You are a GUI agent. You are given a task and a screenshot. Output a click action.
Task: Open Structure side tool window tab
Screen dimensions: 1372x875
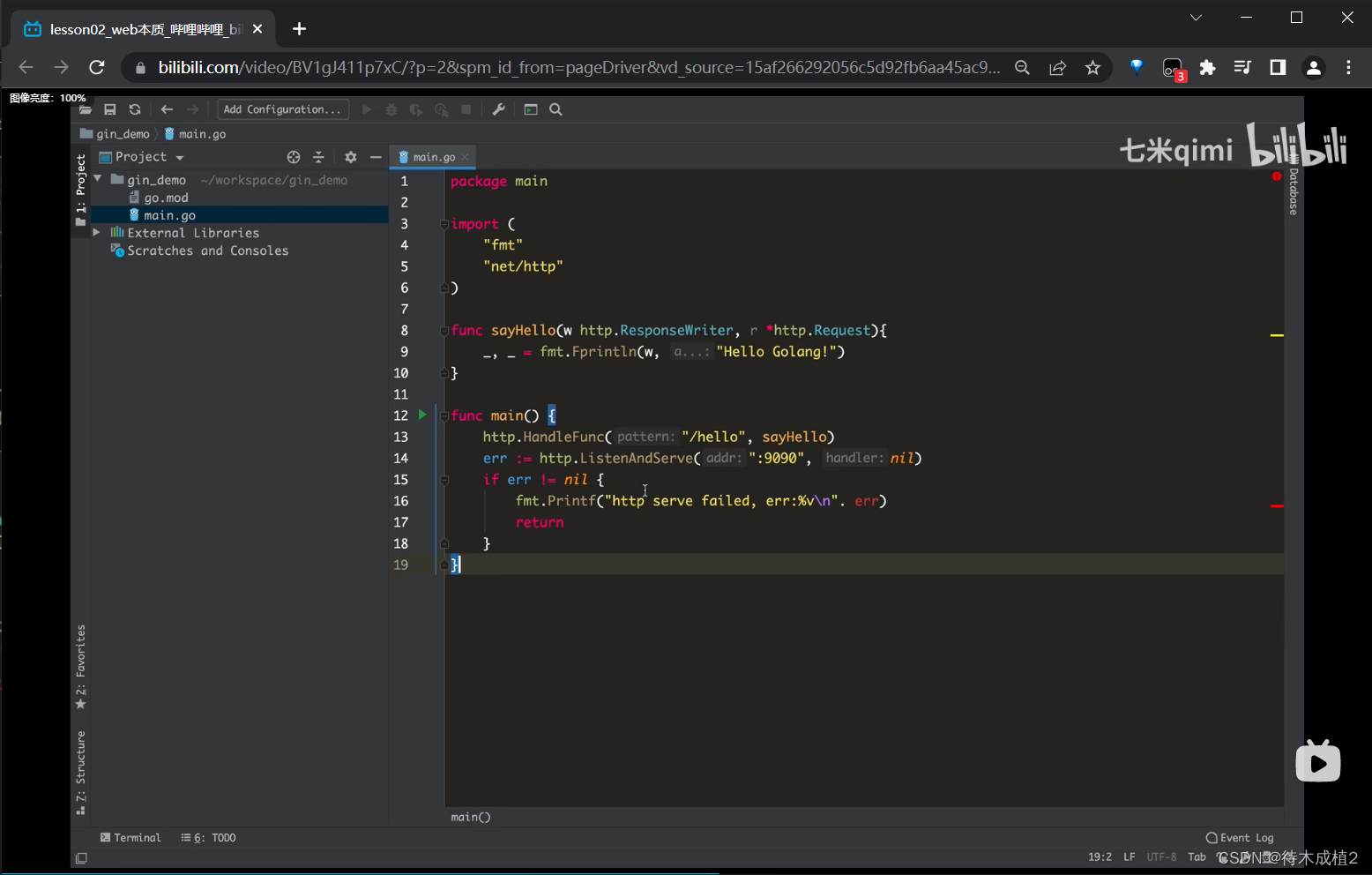pyautogui.click(x=80, y=773)
